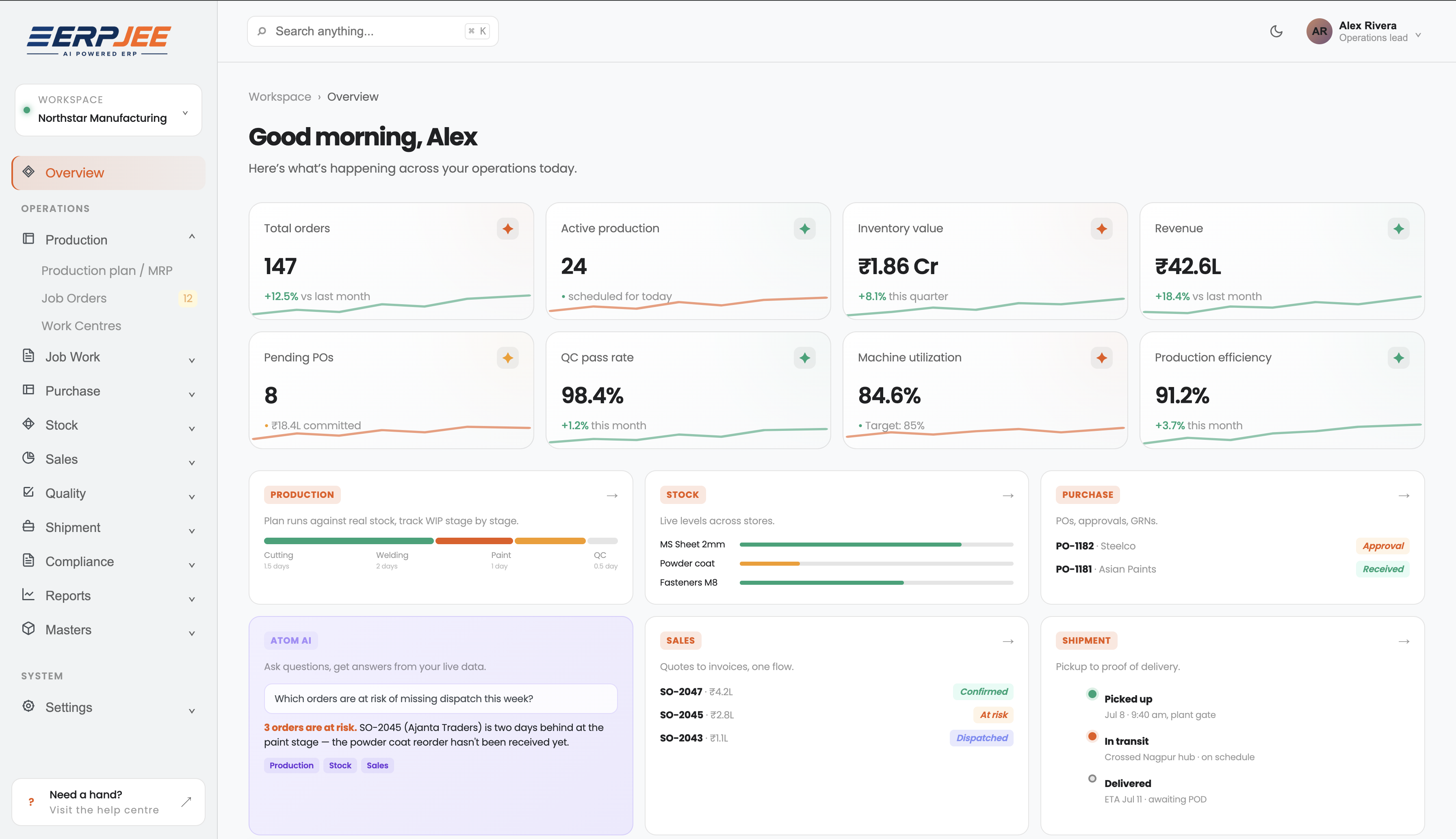Viewport: 1456px width, 839px height.
Task: Click the SO-2043 Dispatched badge
Action: [x=981, y=737]
